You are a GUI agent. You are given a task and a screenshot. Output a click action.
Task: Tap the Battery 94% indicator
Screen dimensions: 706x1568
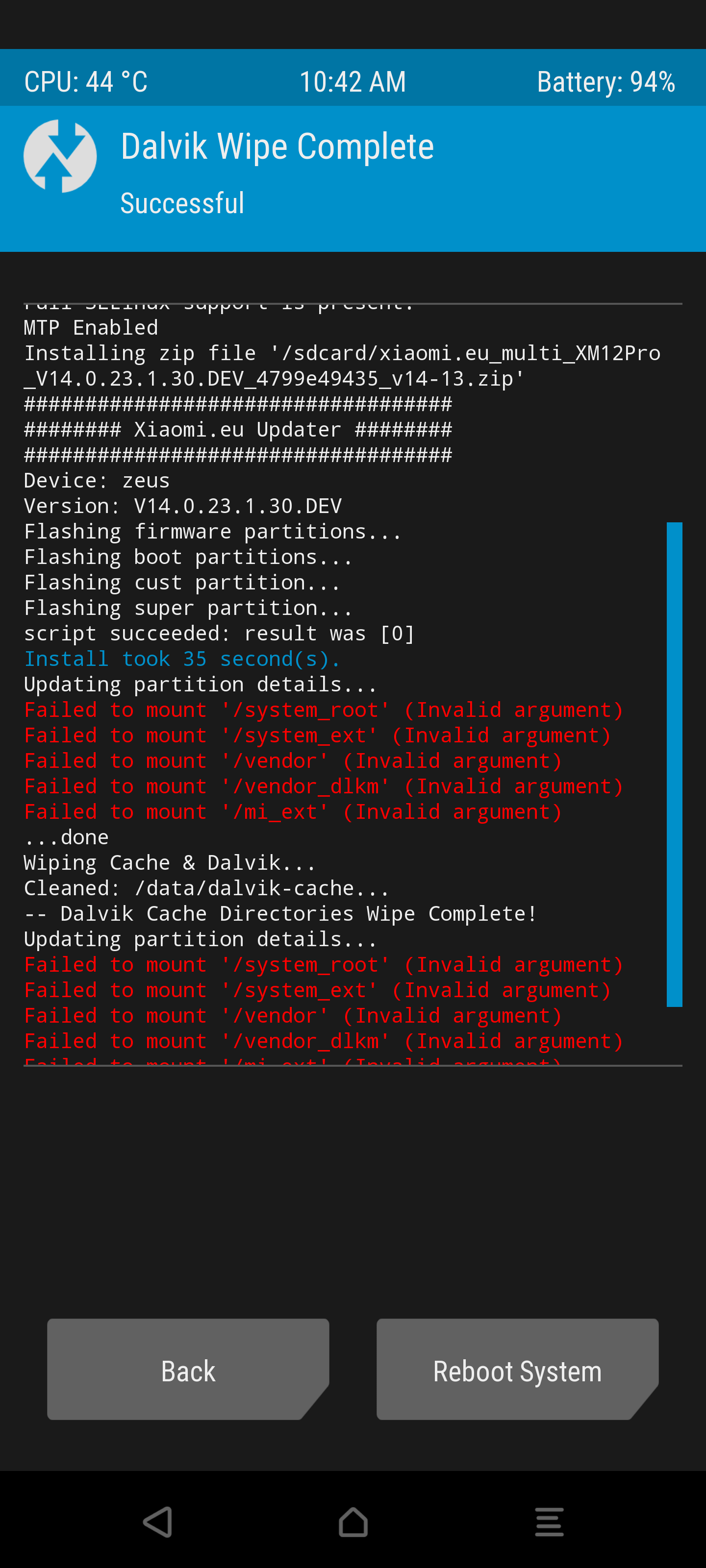coord(606,81)
